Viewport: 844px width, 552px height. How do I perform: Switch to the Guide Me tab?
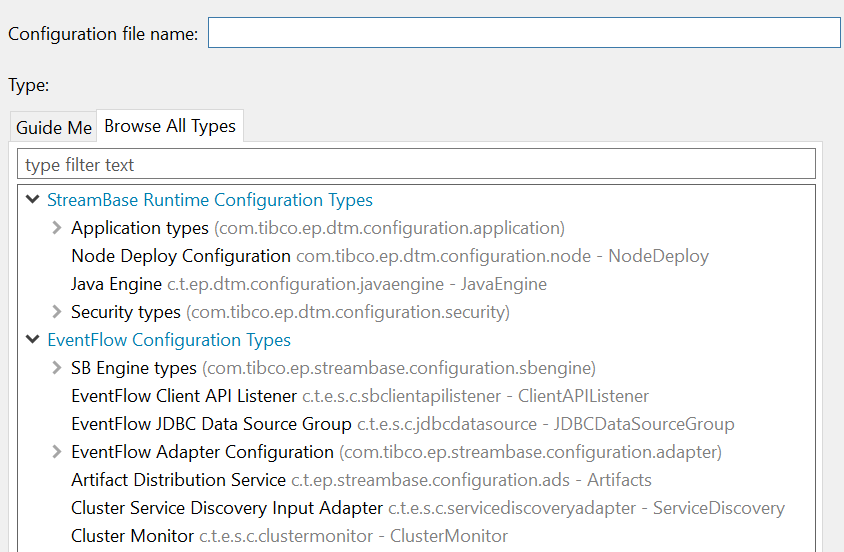click(x=53, y=127)
